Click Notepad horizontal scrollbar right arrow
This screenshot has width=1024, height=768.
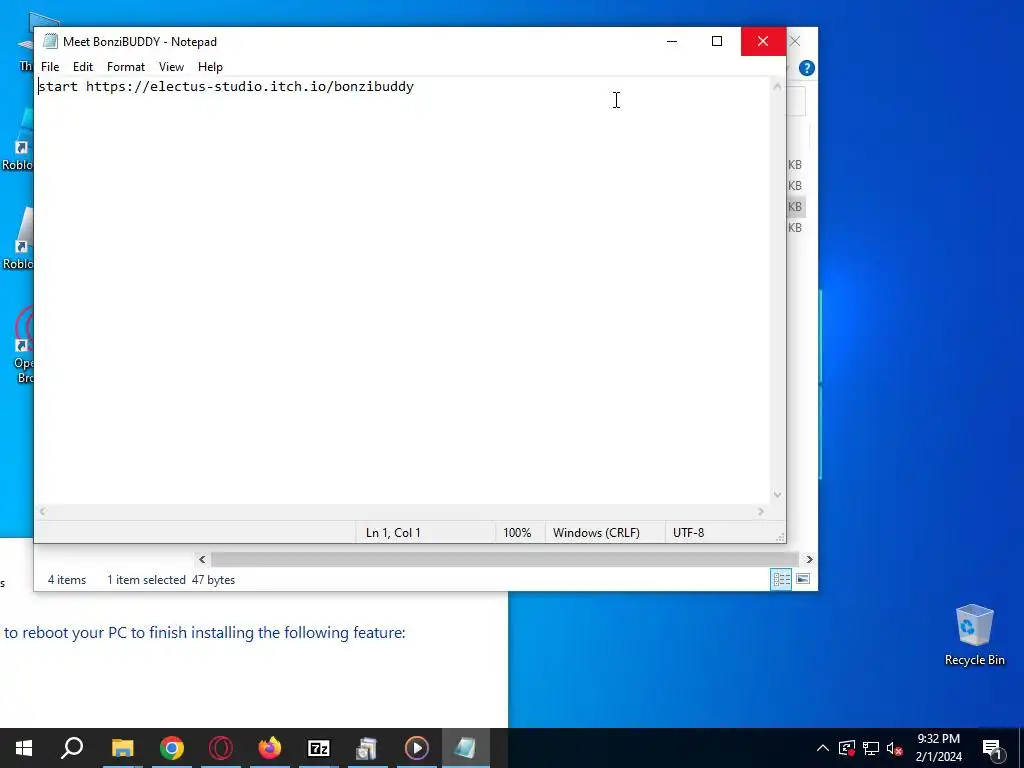[x=761, y=511]
